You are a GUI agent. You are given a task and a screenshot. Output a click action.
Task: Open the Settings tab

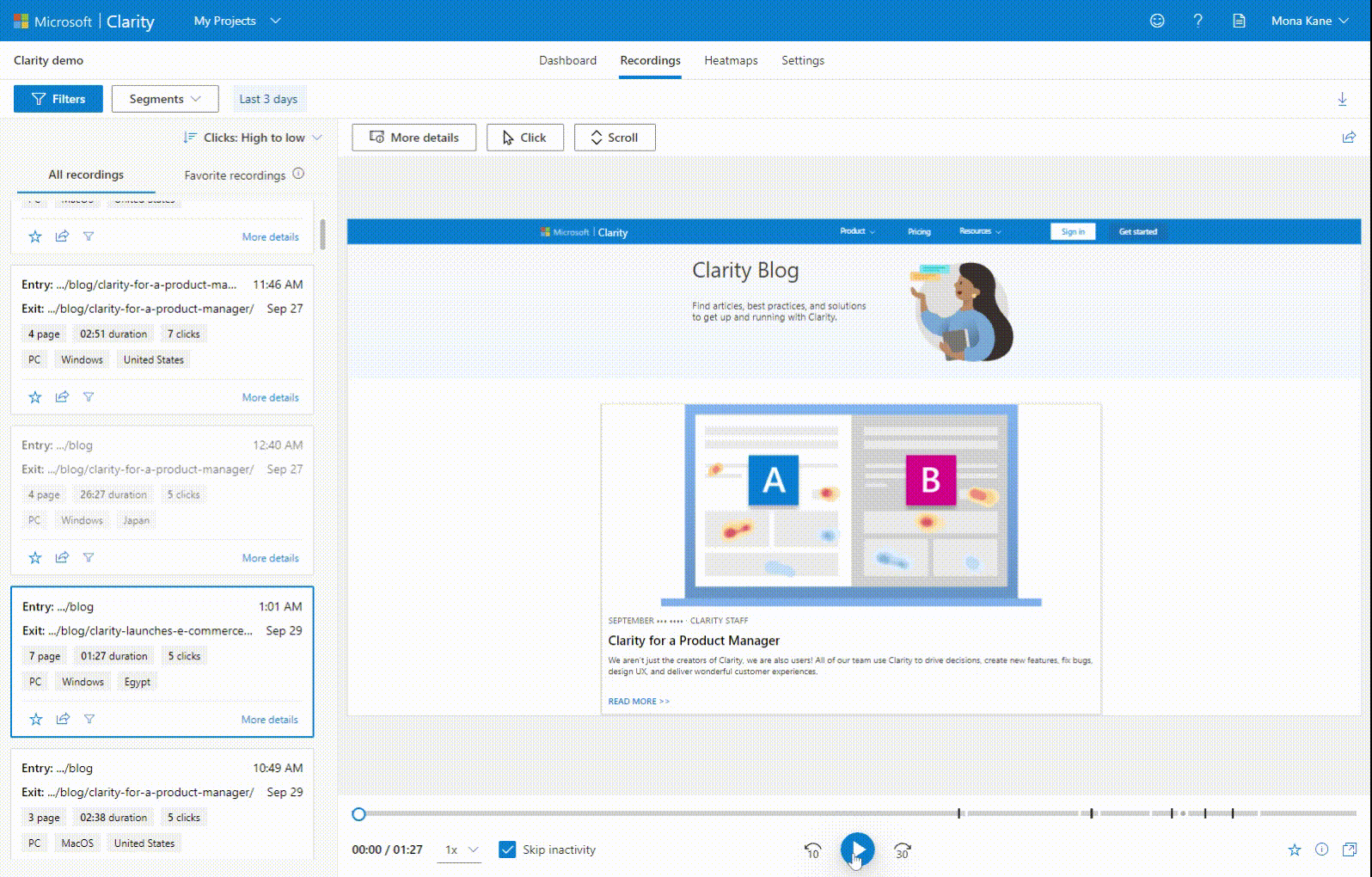tap(803, 60)
